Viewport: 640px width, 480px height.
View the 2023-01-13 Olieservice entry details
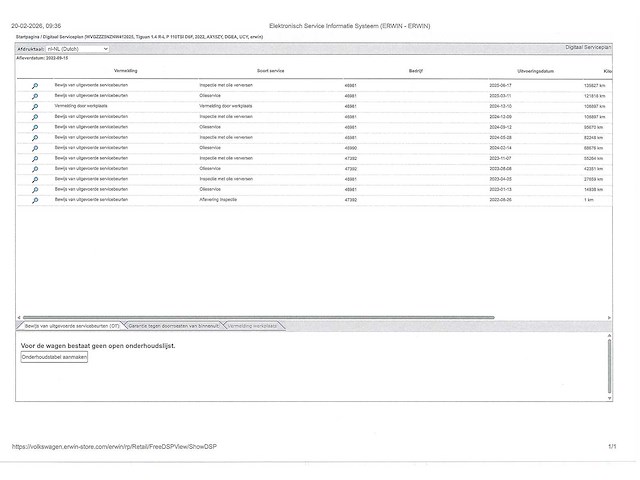click(x=35, y=190)
